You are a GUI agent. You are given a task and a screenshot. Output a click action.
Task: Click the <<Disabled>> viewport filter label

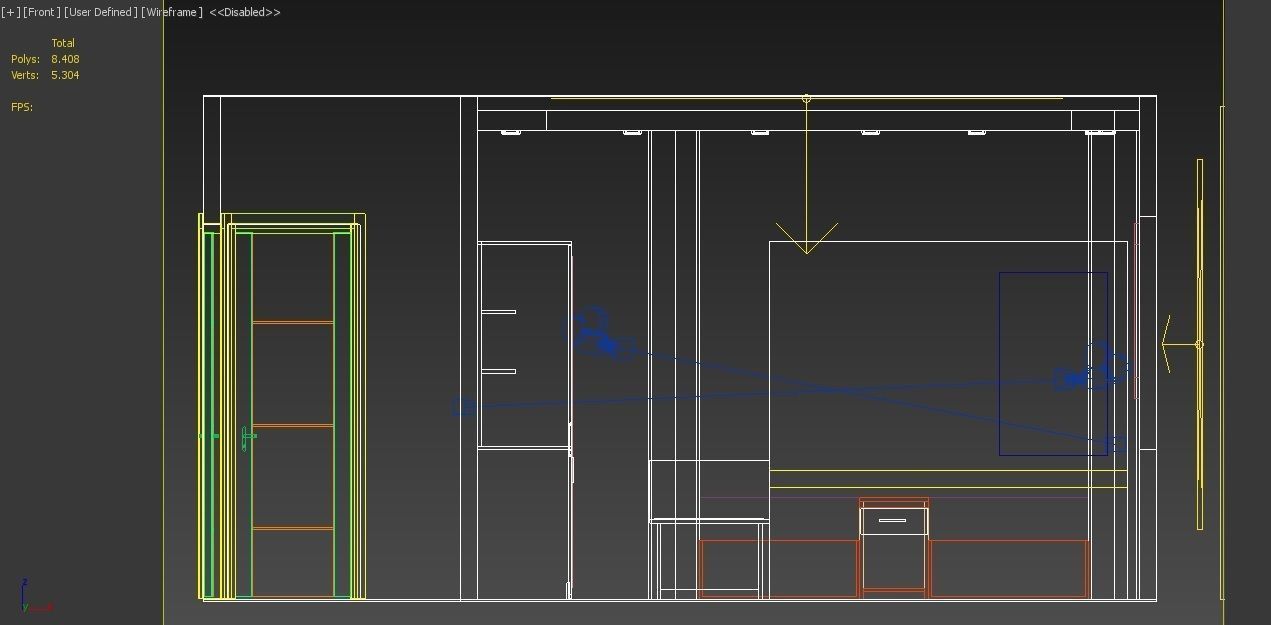click(x=245, y=12)
